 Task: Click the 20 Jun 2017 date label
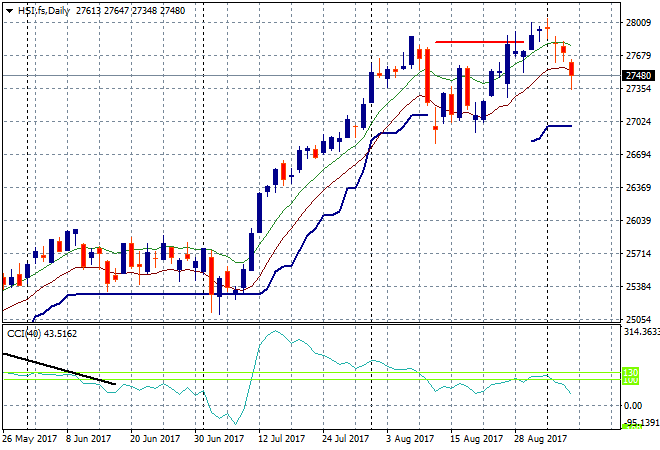pos(154,439)
